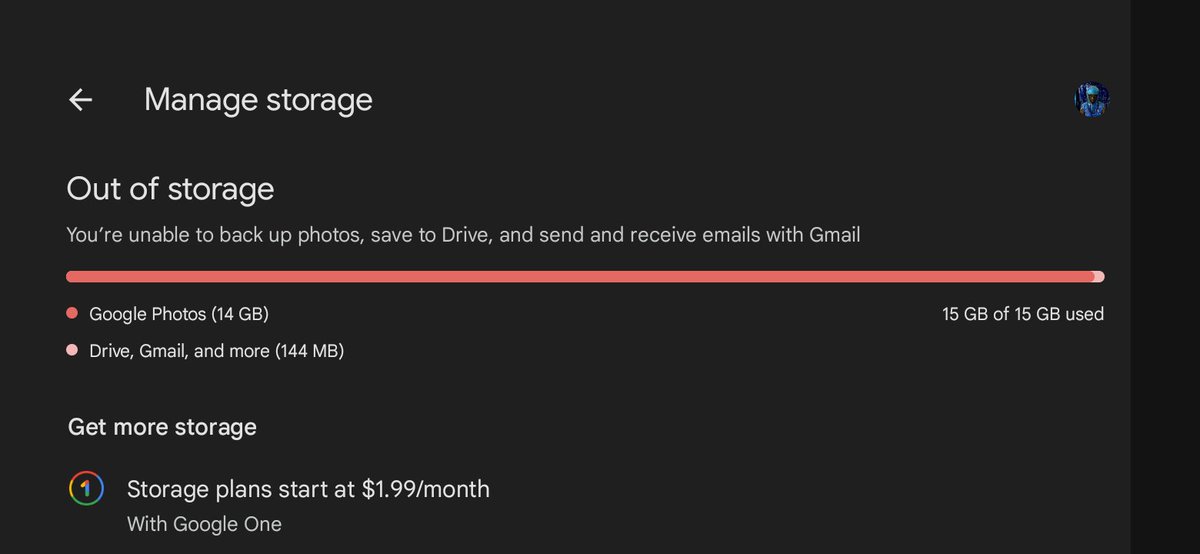Click the red portion of storage bar
This screenshot has width=1200, height=554.
click(580, 276)
